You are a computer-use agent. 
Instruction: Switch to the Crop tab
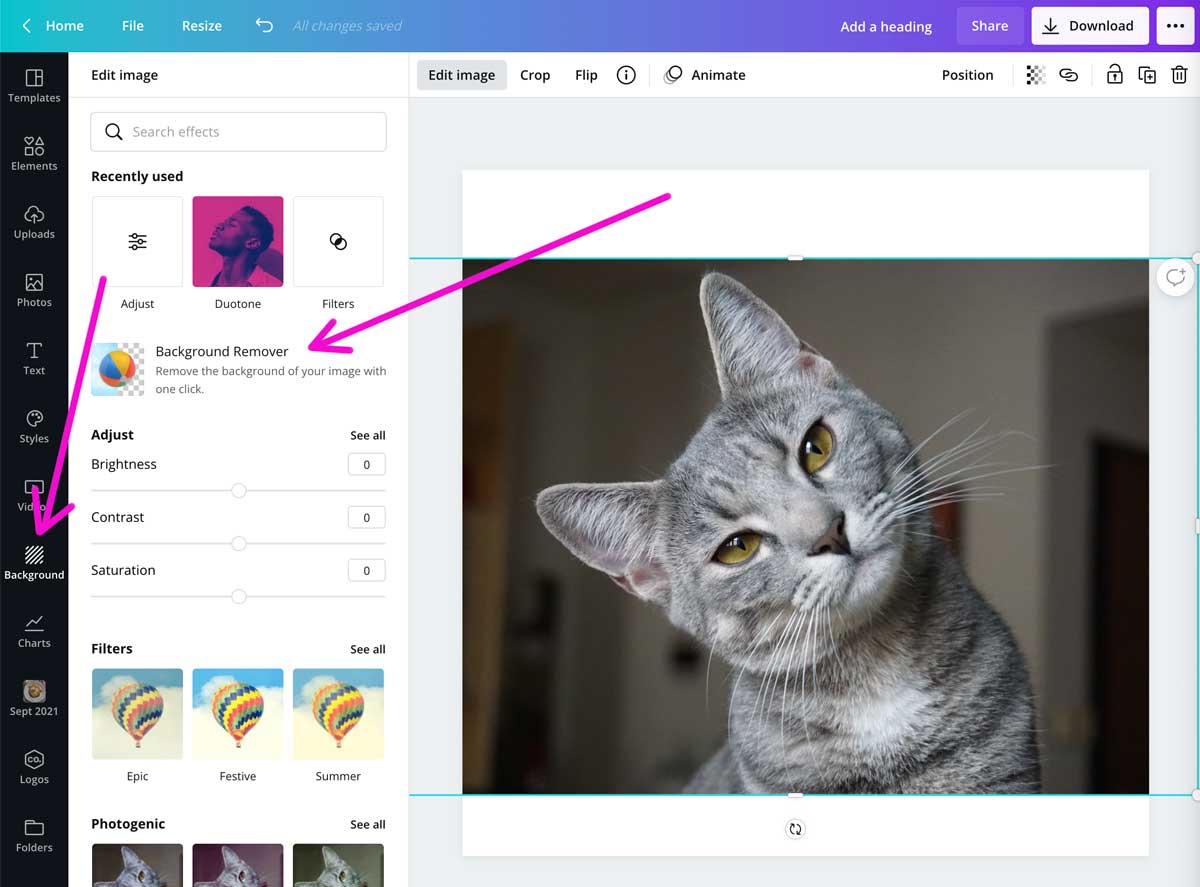535,75
